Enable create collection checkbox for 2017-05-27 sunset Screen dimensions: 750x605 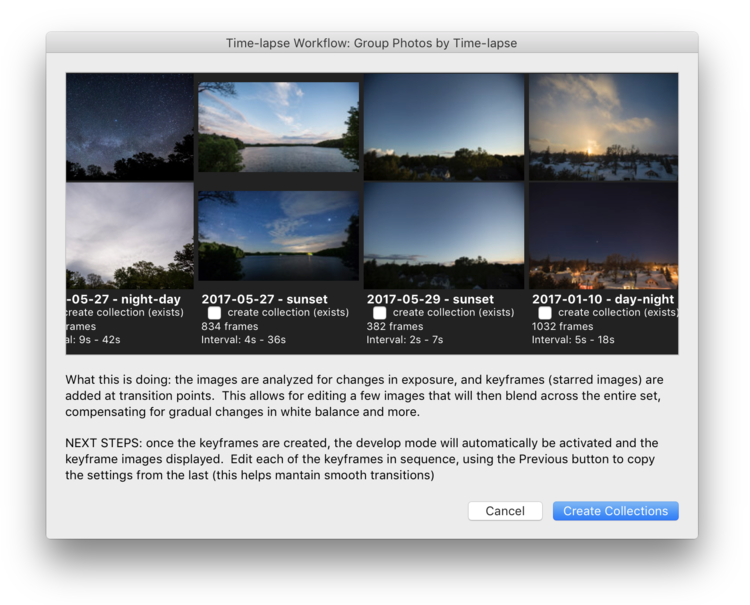pos(214,313)
